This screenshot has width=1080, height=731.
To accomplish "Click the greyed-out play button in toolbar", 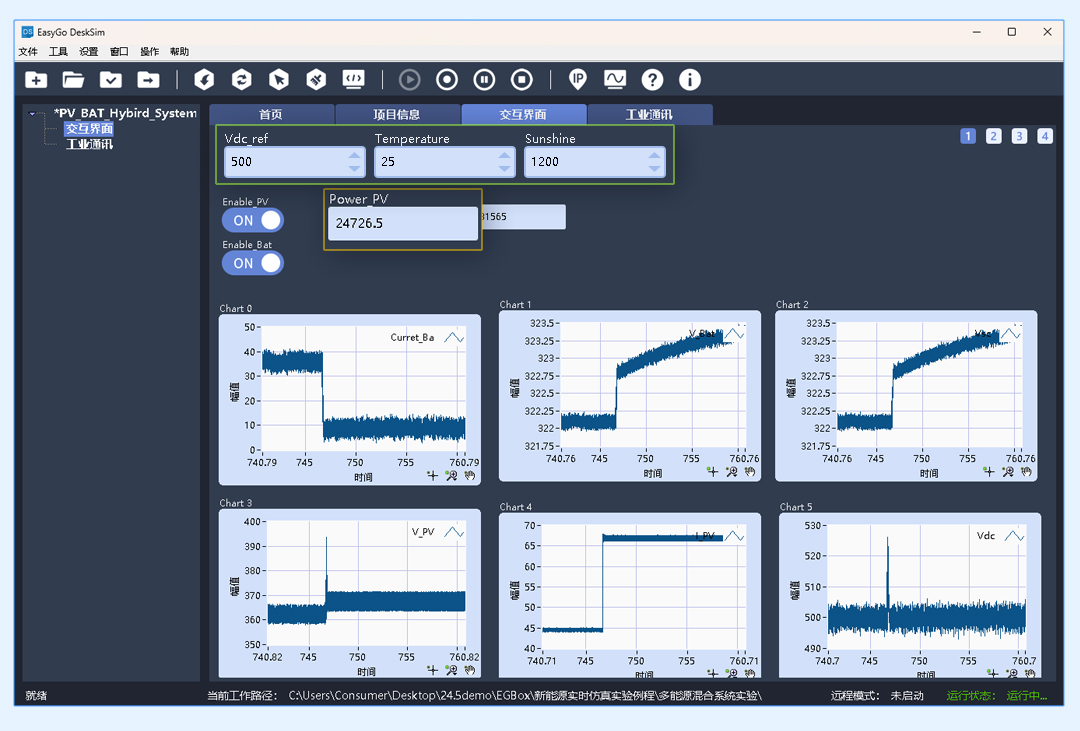I will click(x=409, y=80).
